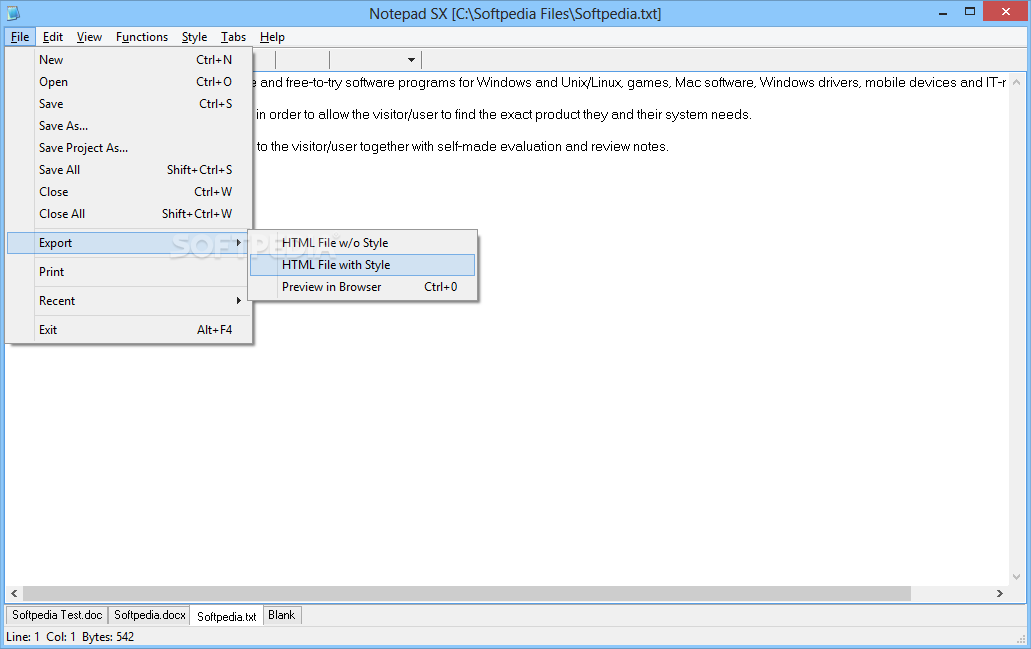Screen dimensions: 1031x649
Task: Select the Close All entry
Action: [130, 214]
